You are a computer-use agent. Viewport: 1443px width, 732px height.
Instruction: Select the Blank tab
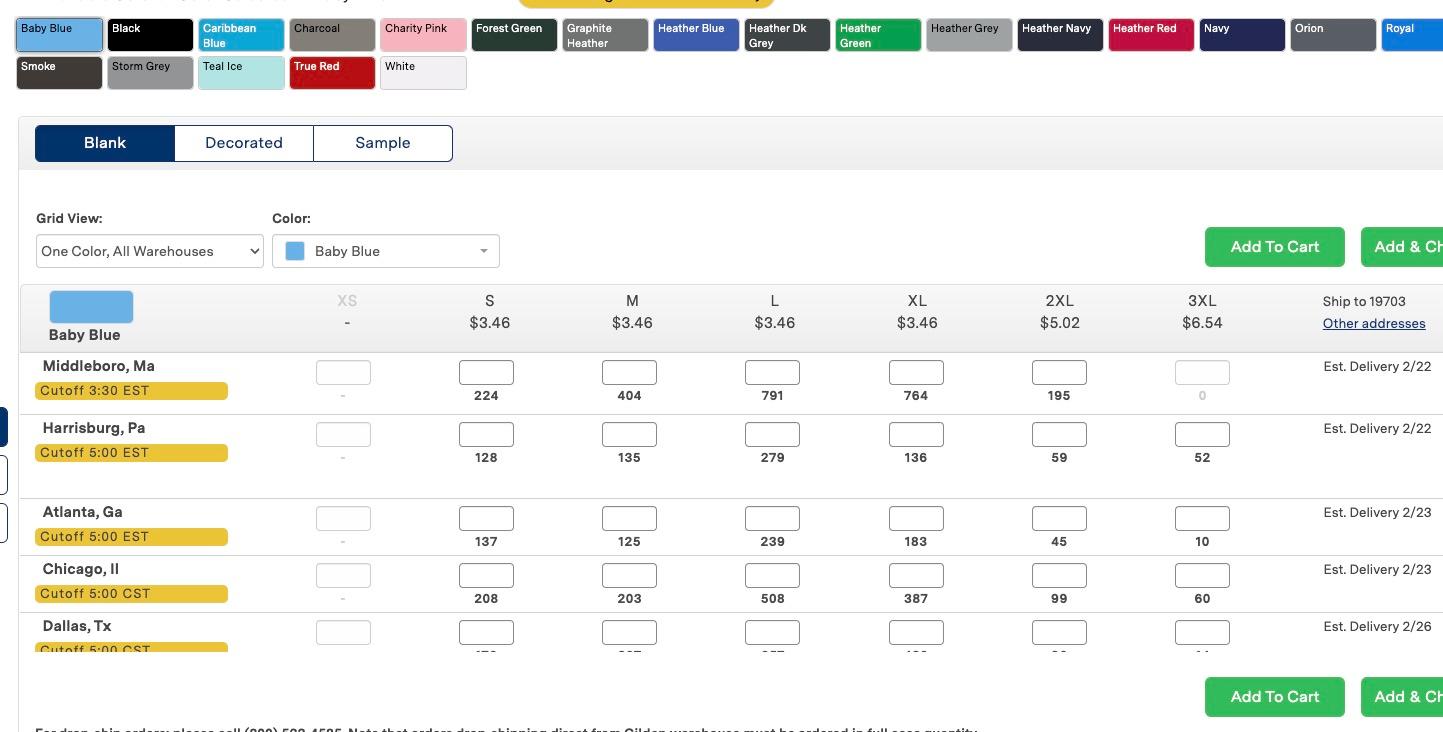click(x=105, y=143)
